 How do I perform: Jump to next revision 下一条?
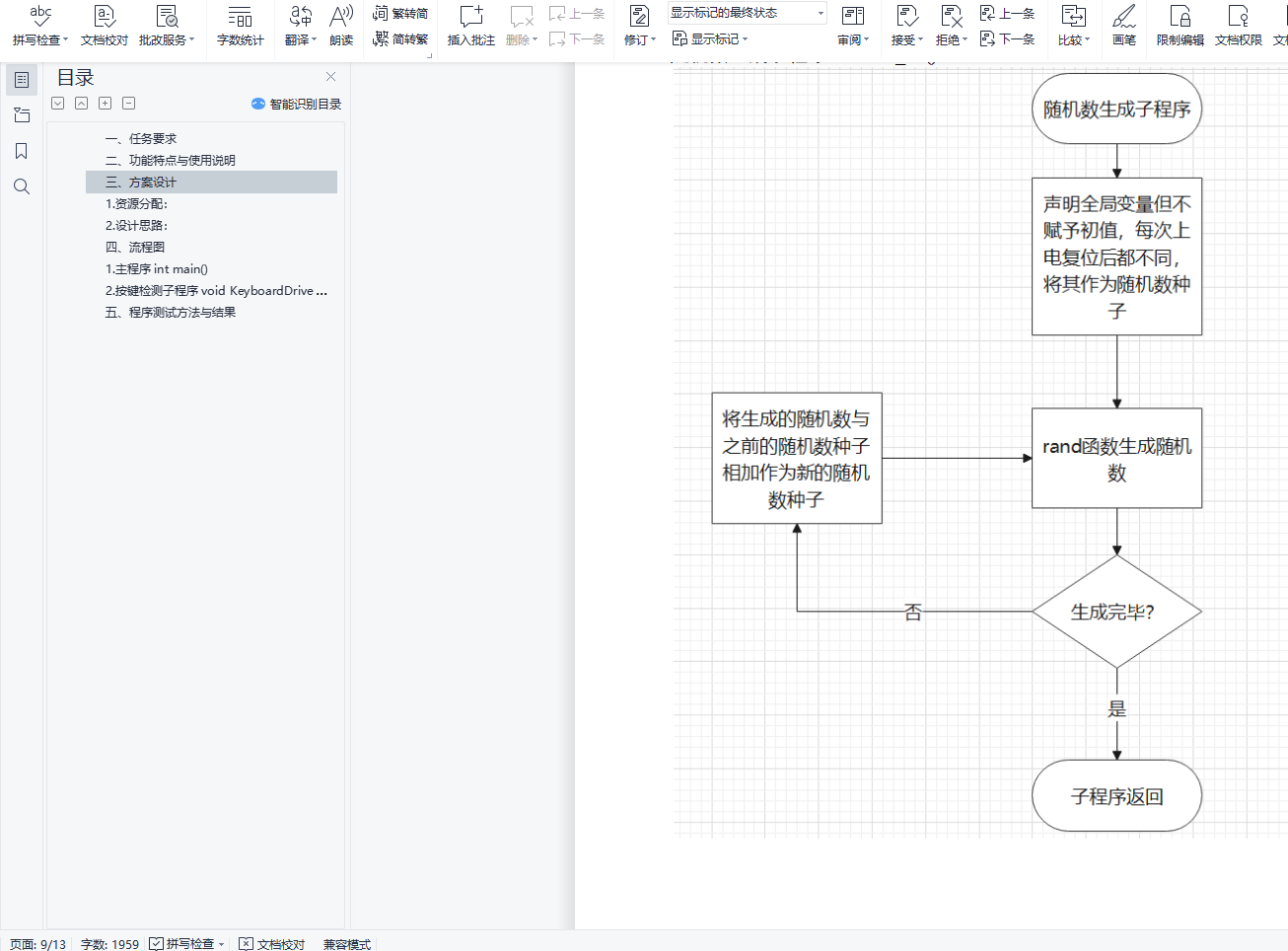point(1007,39)
